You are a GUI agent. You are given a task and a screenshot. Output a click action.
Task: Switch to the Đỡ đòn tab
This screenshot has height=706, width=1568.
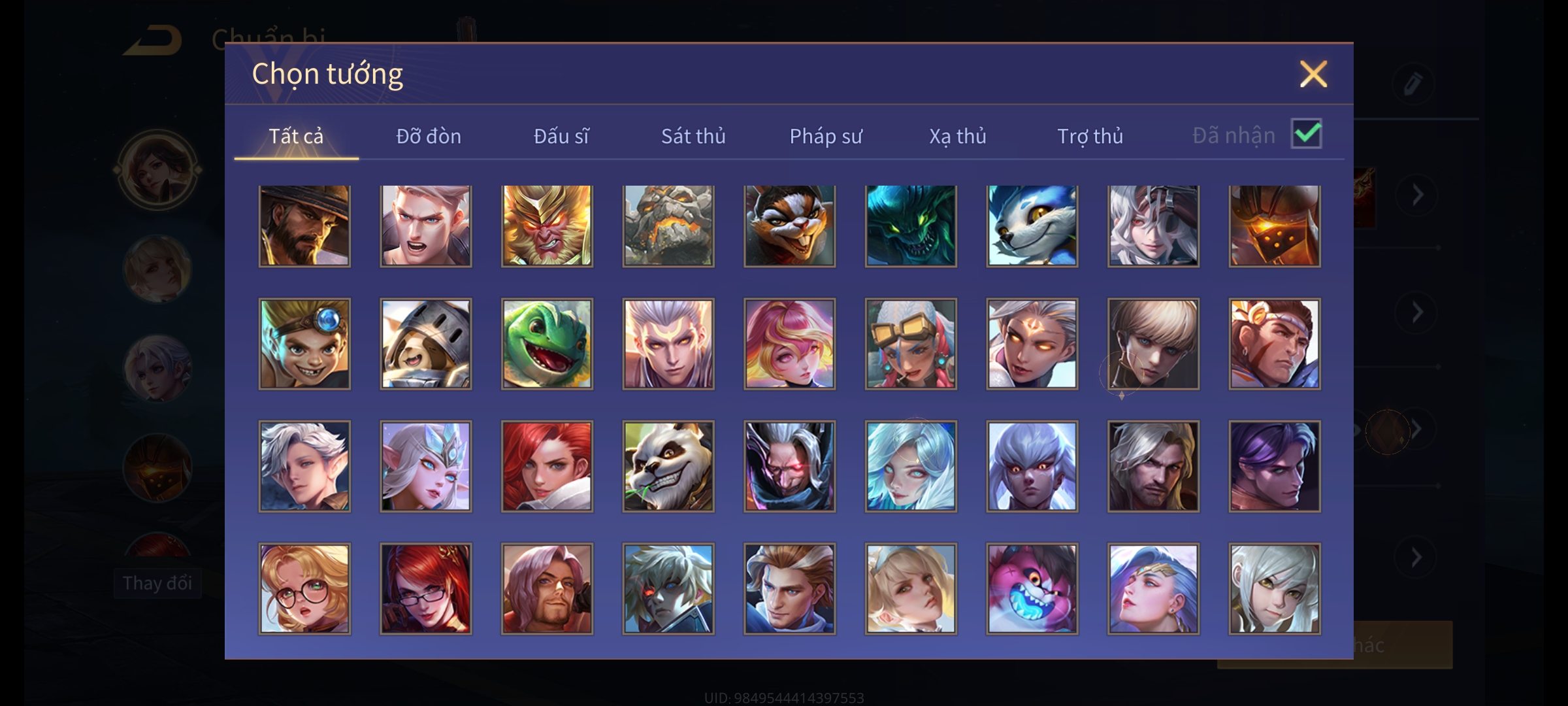pos(429,136)
